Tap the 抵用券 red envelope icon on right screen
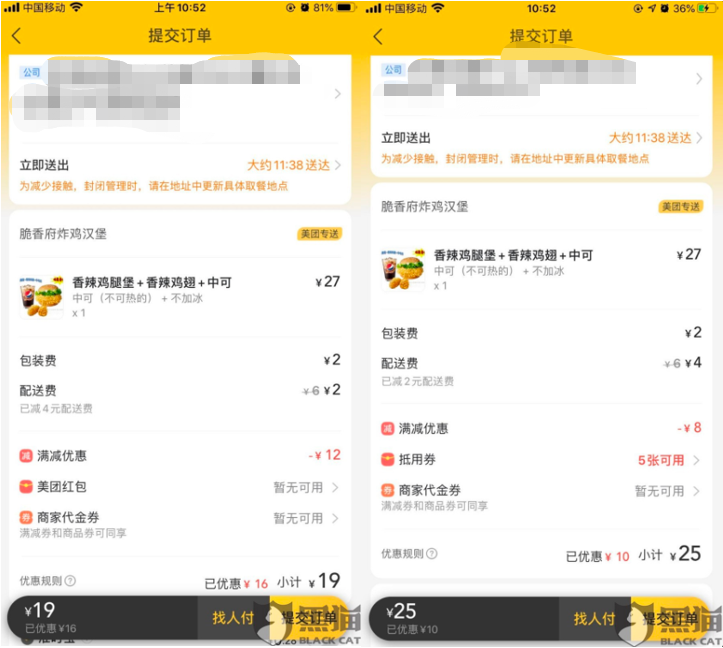This screenshot has width=723, height=648. pyautogui.click(x=387, y=459)
